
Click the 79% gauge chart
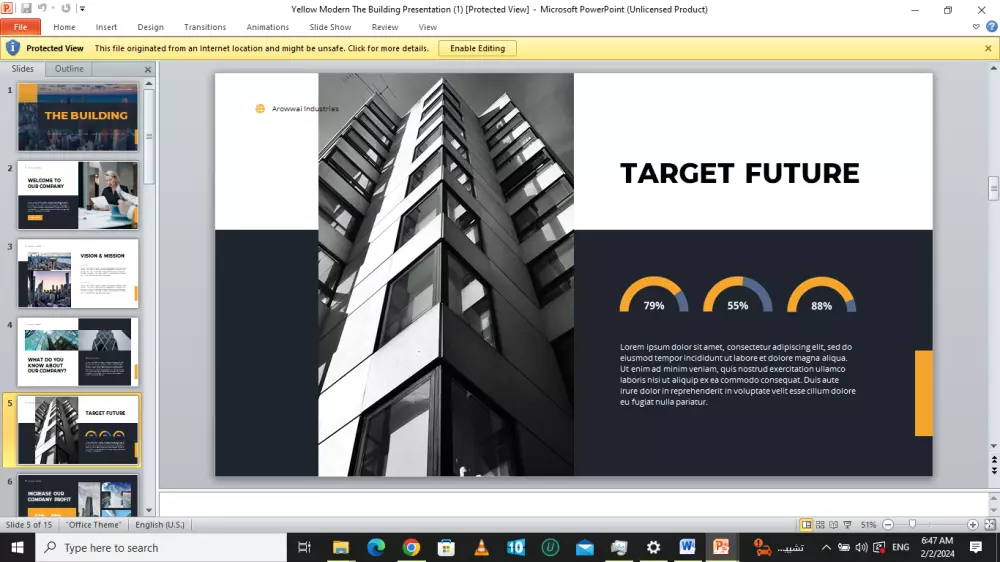pos(654,295)
